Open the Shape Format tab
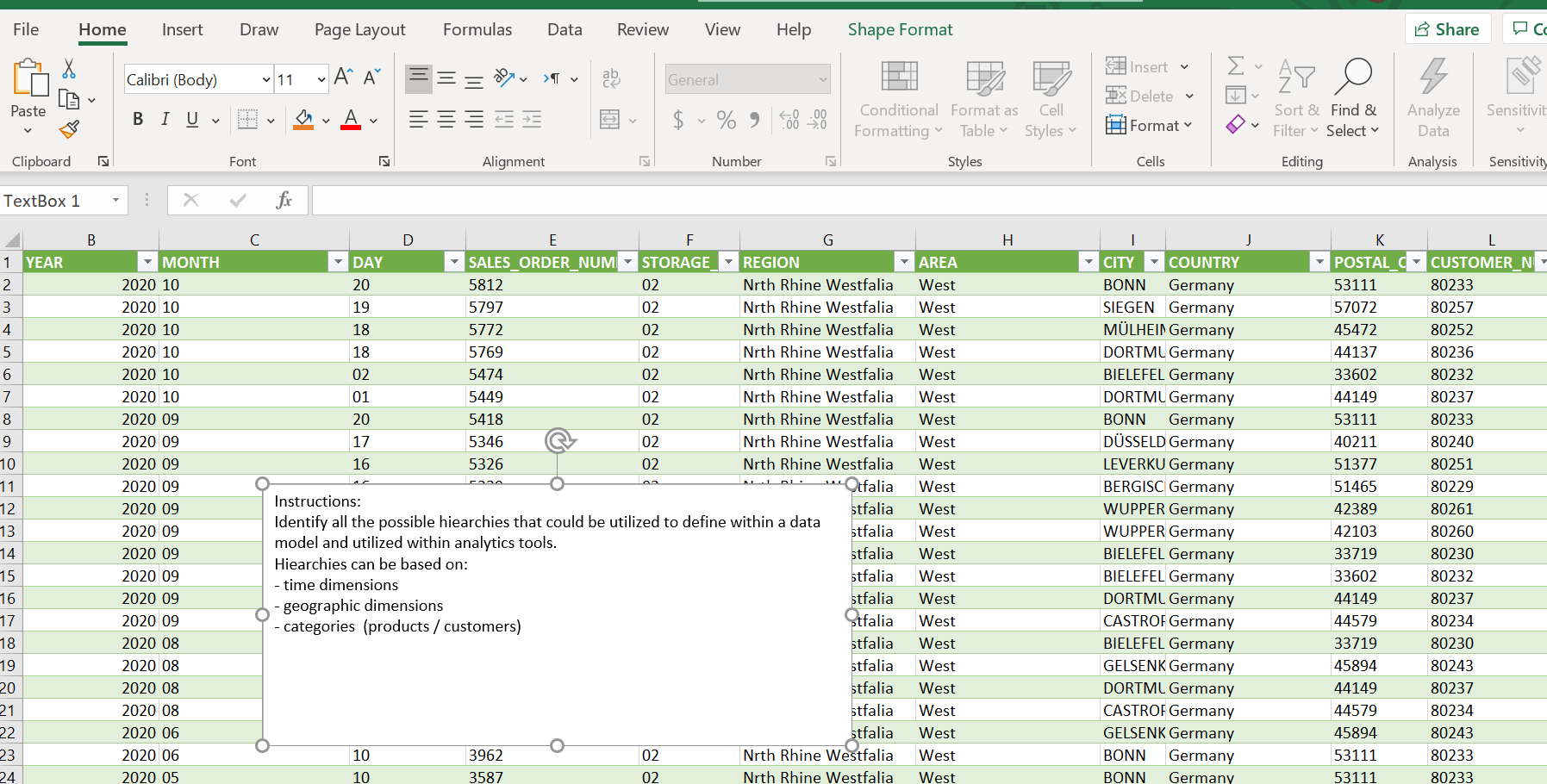Viewport: 1547px width, 784px height. coord(900,29)
